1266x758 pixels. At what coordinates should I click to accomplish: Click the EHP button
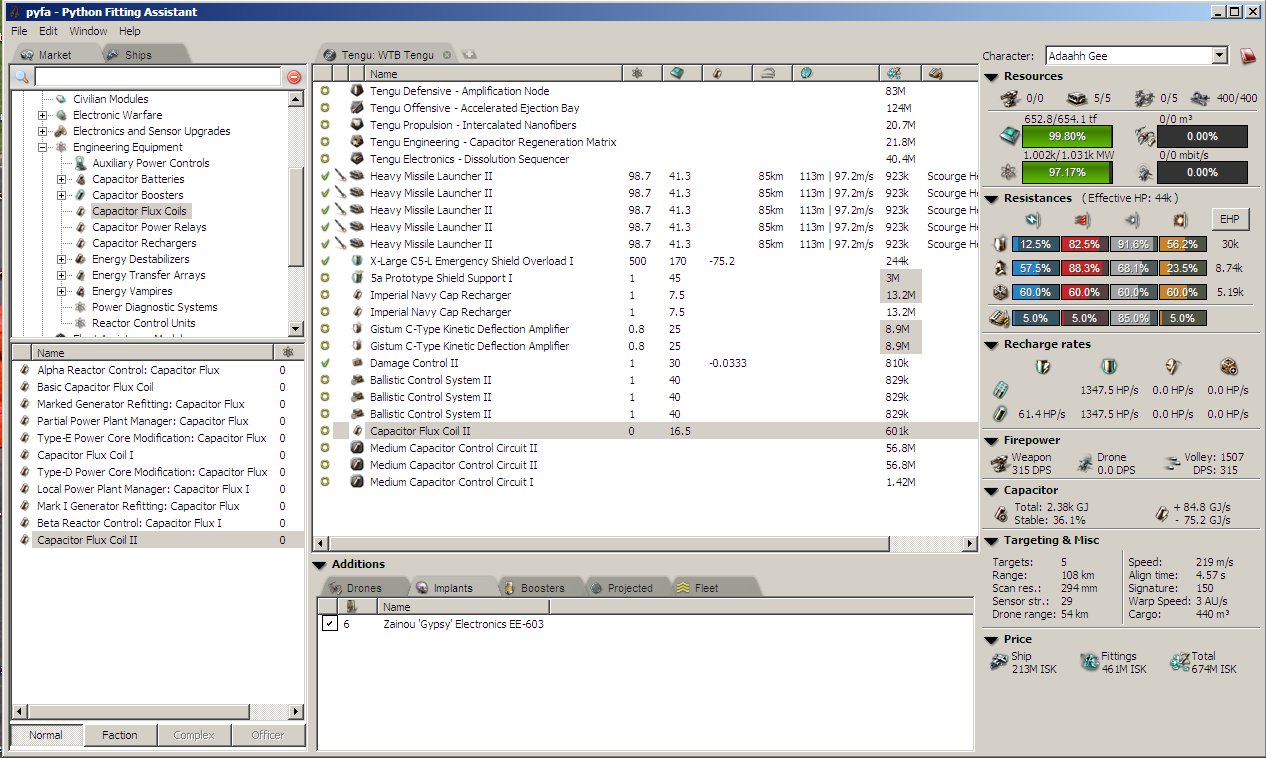pos(1231,219)
